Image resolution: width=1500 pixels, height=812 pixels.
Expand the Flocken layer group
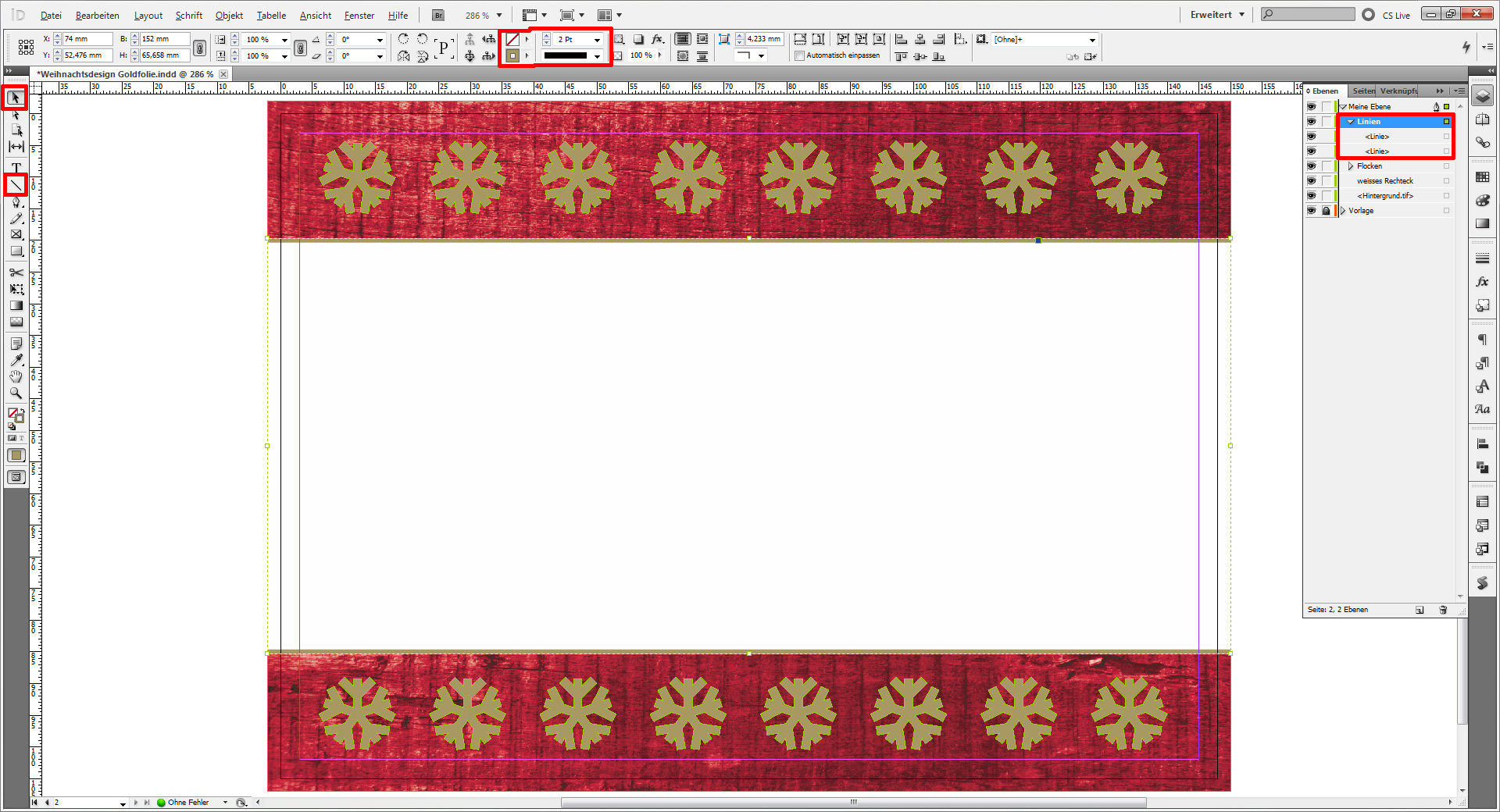tap(1349, 166)
